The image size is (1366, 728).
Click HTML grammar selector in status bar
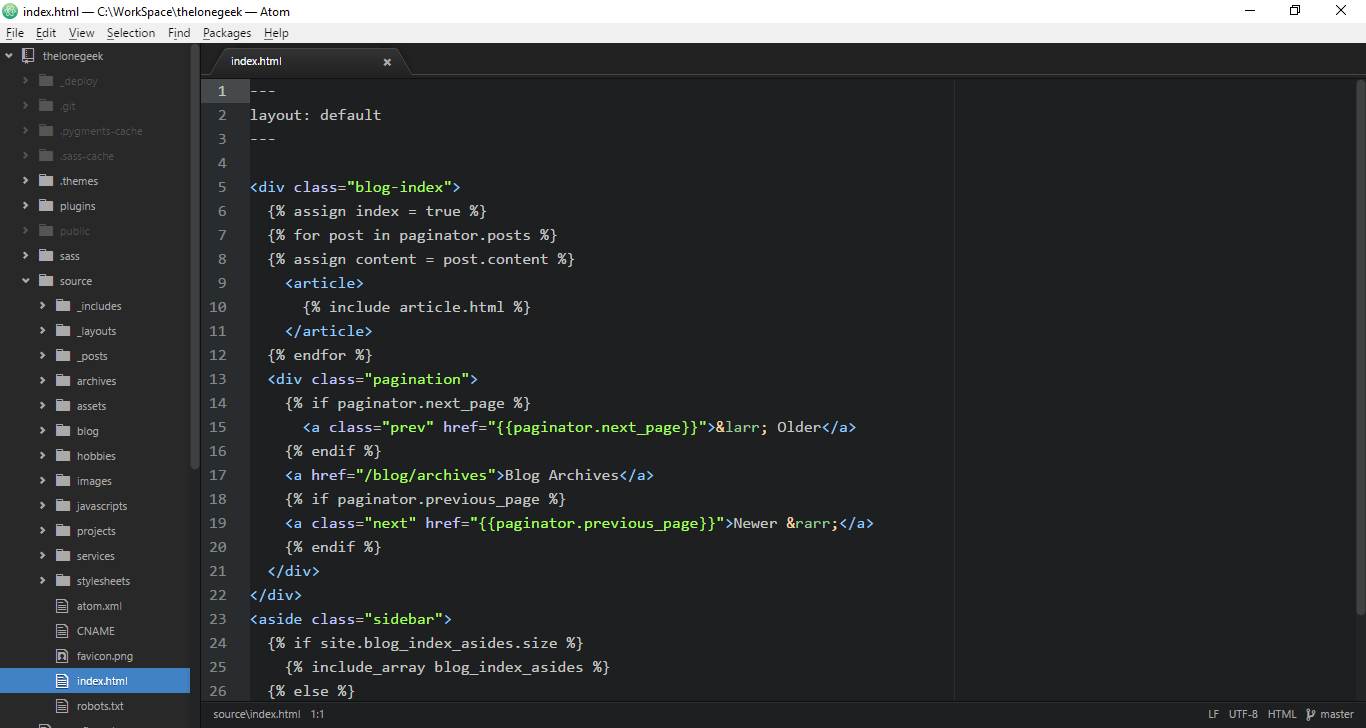click(1282, 713)
